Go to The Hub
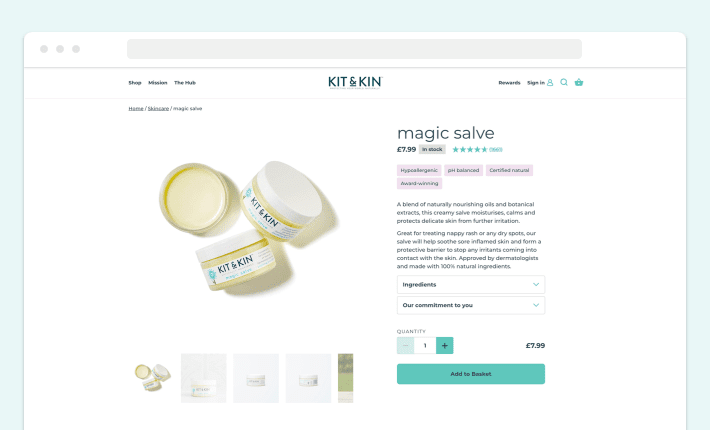The height and width of the screenshot is (430, 710). click(185, 83)
